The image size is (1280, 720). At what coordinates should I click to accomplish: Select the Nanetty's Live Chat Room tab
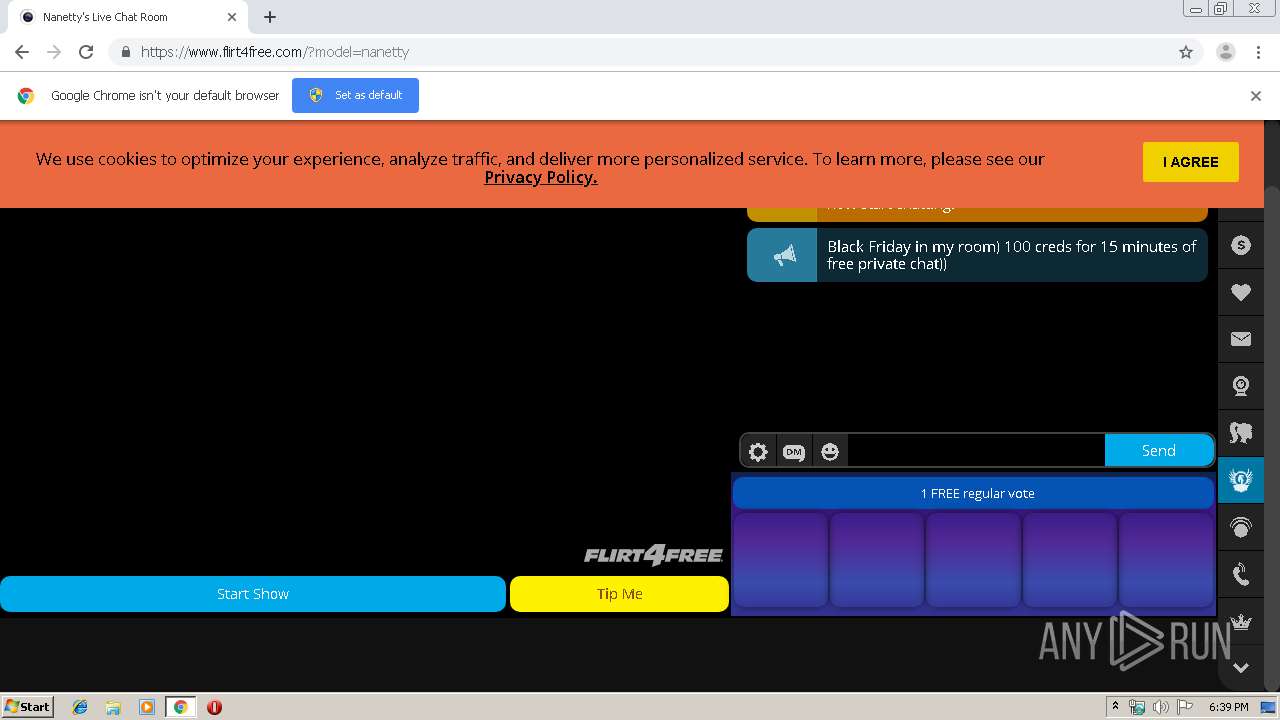click(x=125, y=17)
